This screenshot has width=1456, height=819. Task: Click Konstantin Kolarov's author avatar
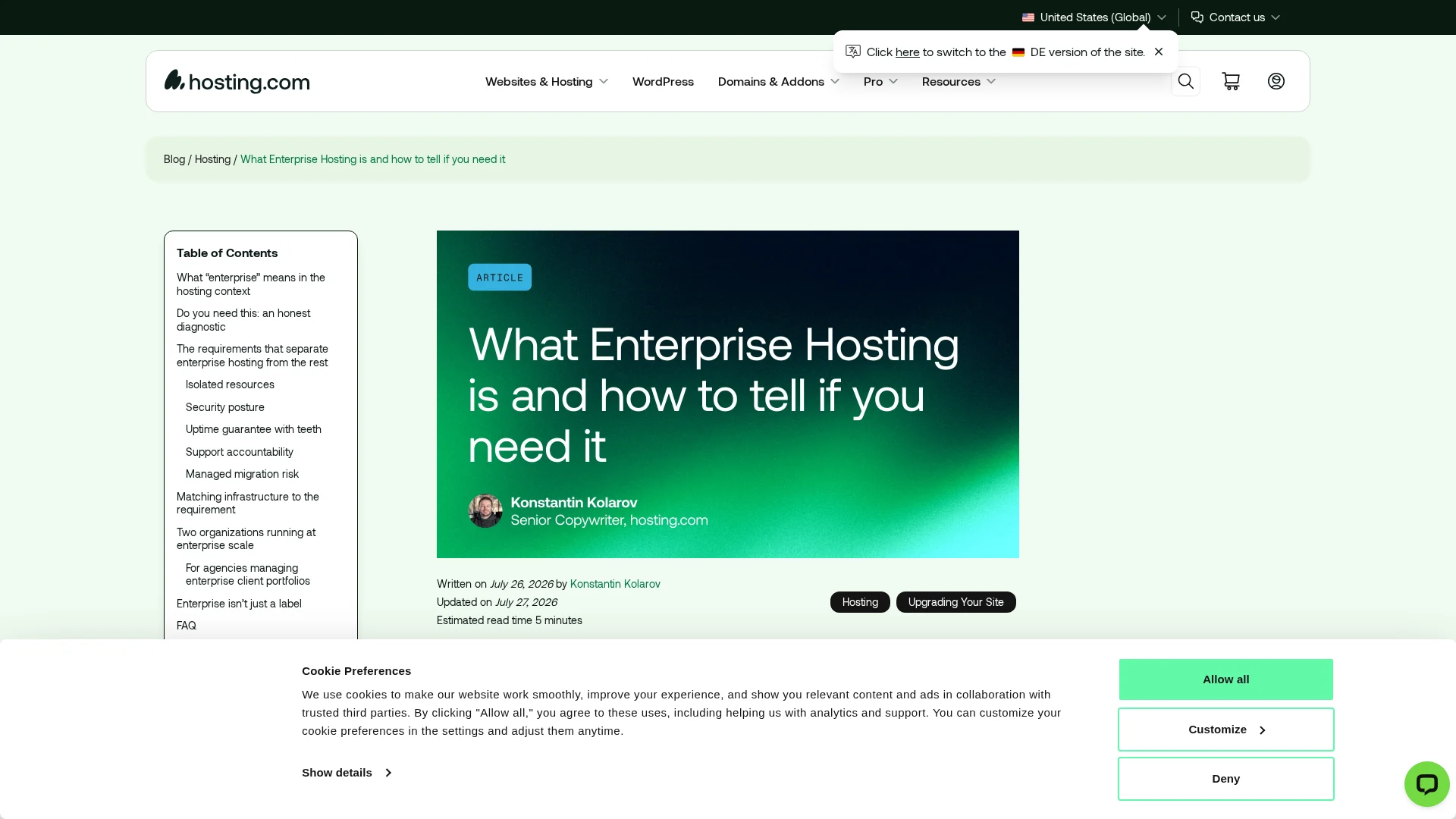pos(485,511)
